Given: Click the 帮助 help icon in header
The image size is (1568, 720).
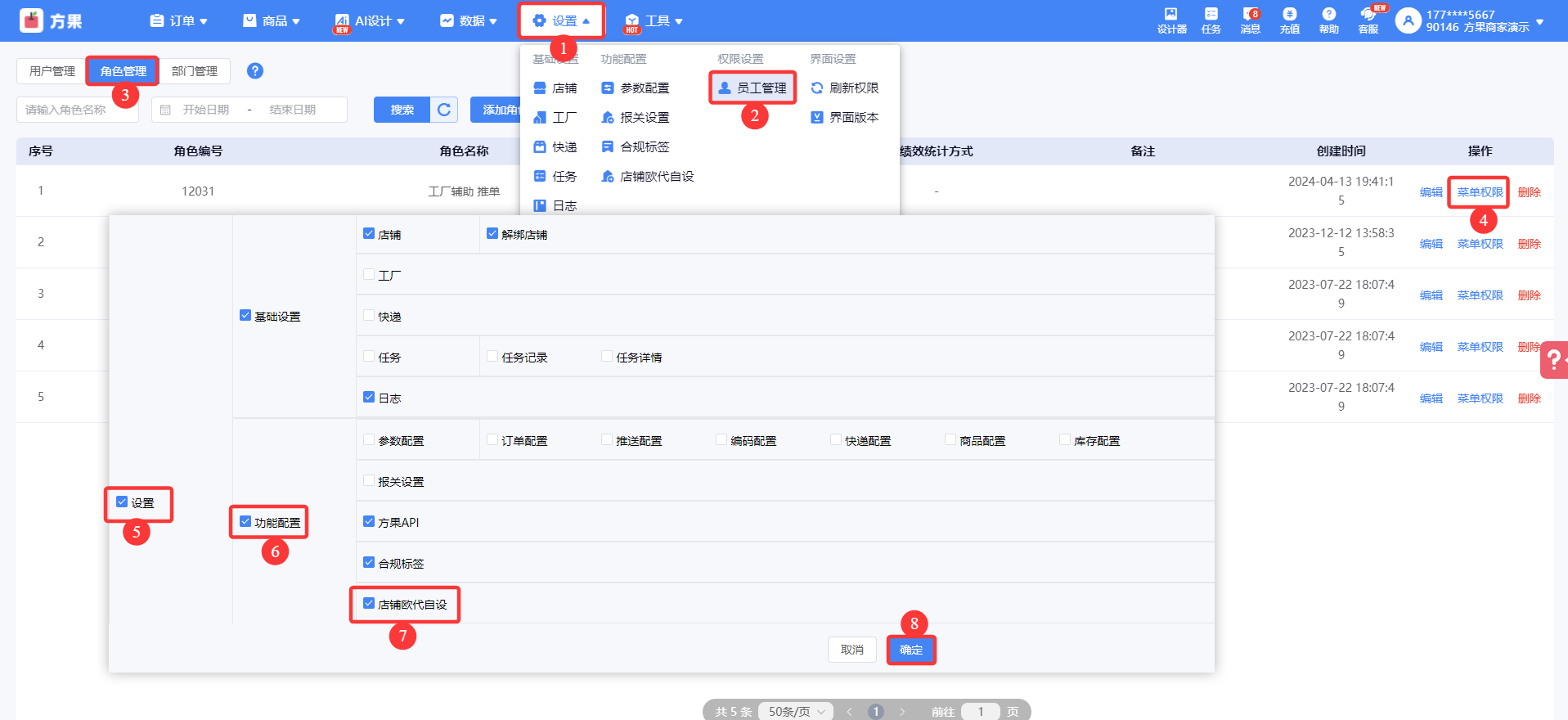Looking at the screenshot, I should pos(1328,20).
